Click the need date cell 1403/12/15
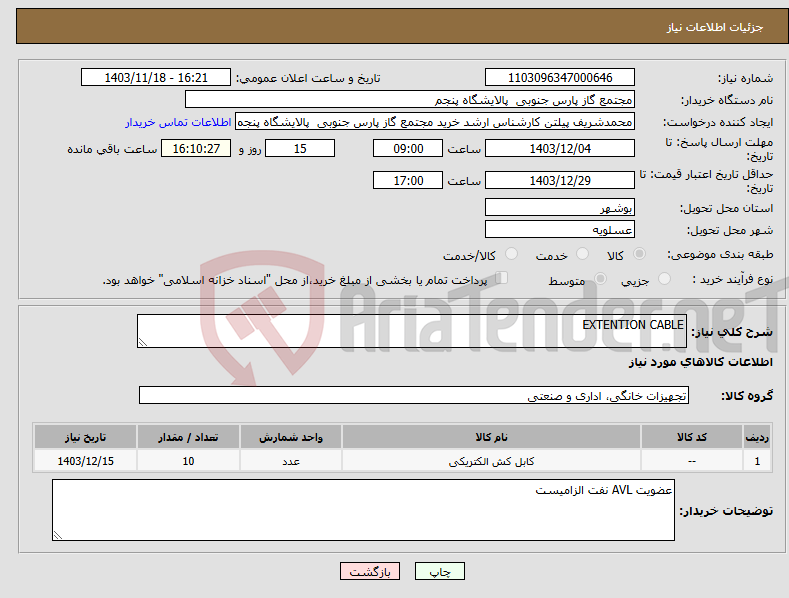Screen dimensions: 789x598 86,461
